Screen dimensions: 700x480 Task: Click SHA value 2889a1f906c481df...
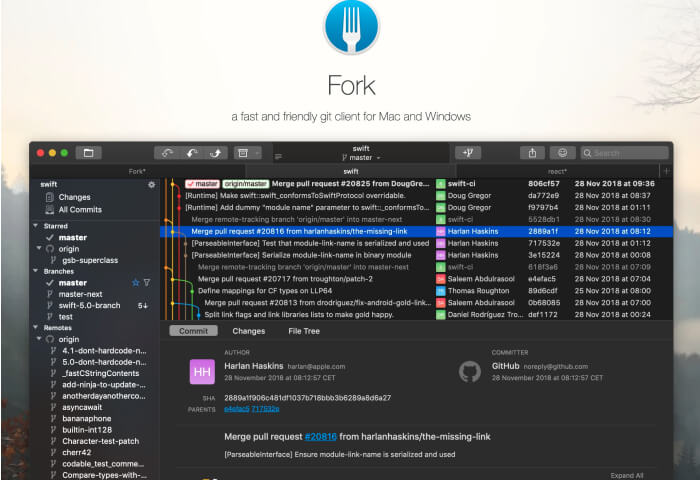[308, 397]
